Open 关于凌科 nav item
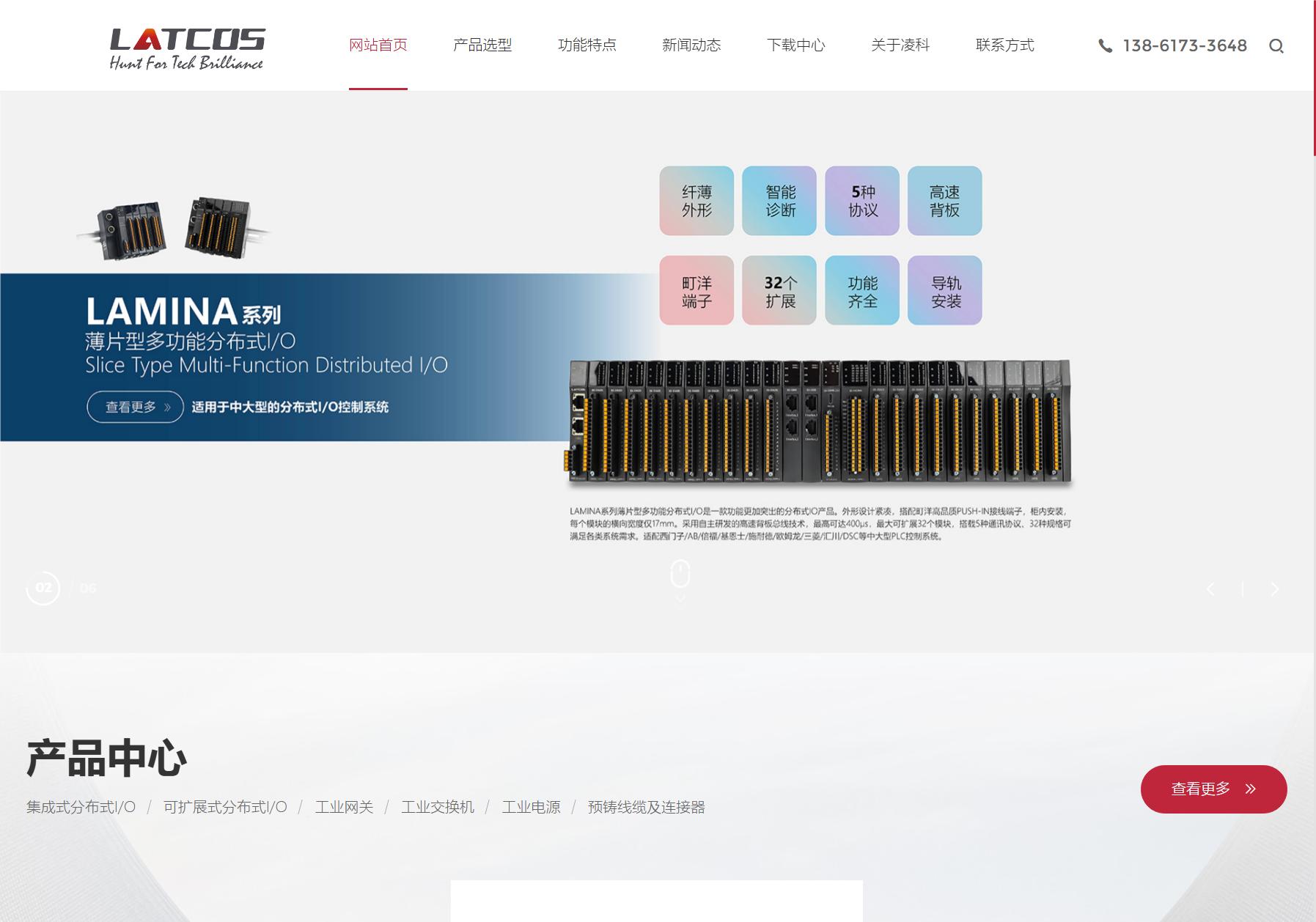This screenshot has height=922, width=1316. [900, 45]
